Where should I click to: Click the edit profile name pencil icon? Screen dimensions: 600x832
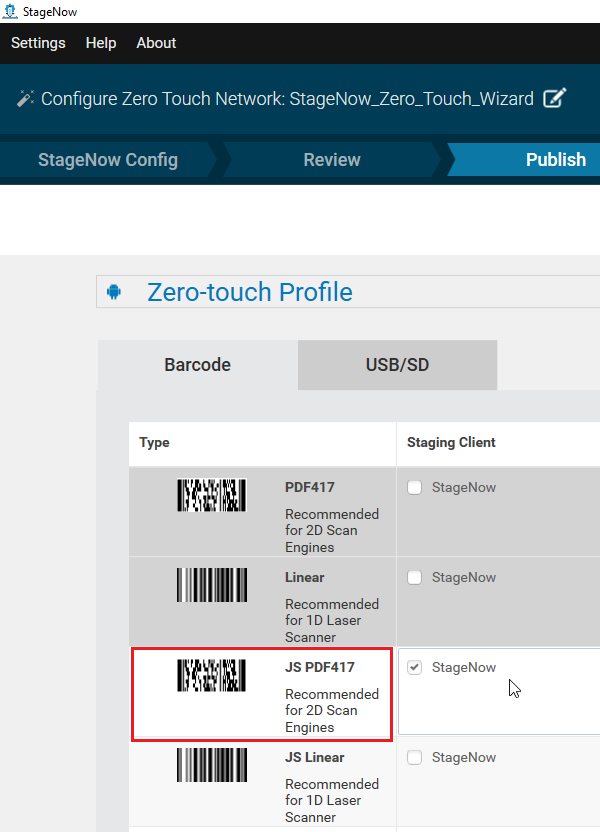pyautogui.click(x=554, y=98)
